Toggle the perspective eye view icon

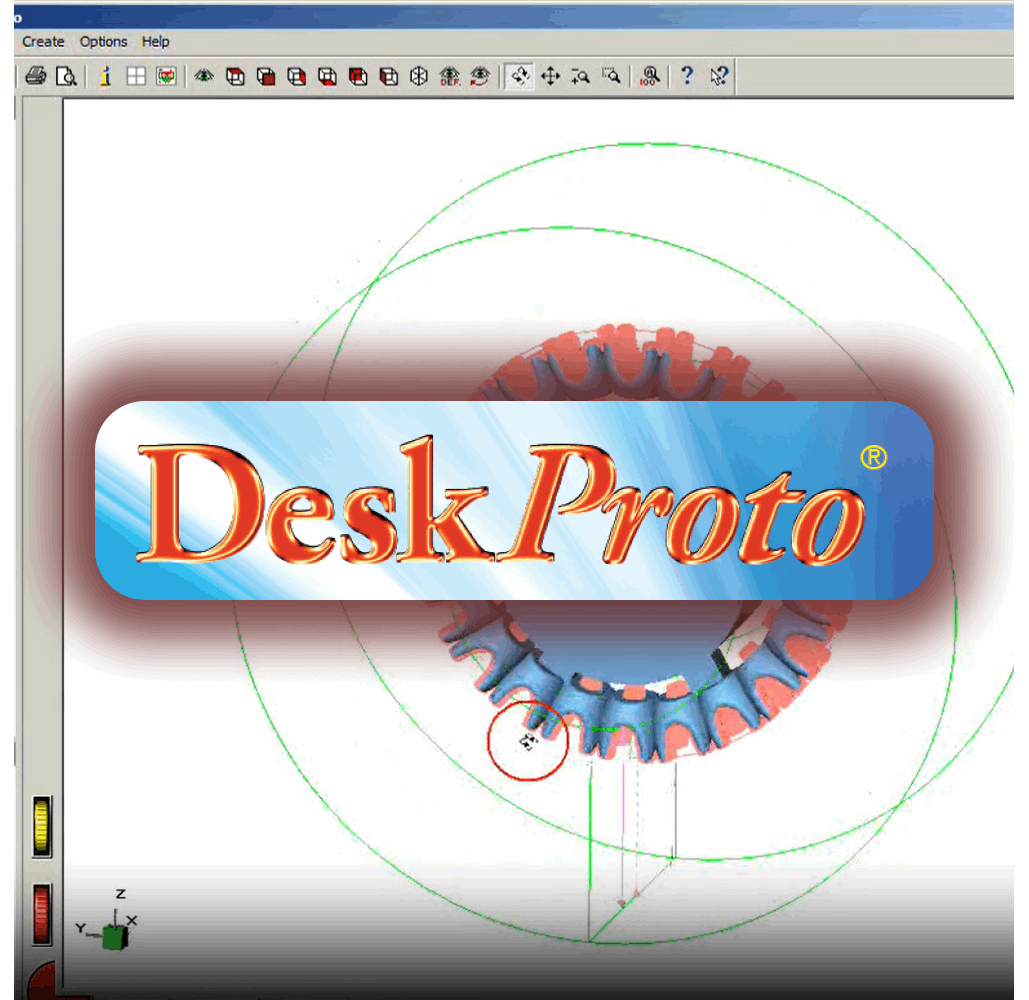[202, 76]
